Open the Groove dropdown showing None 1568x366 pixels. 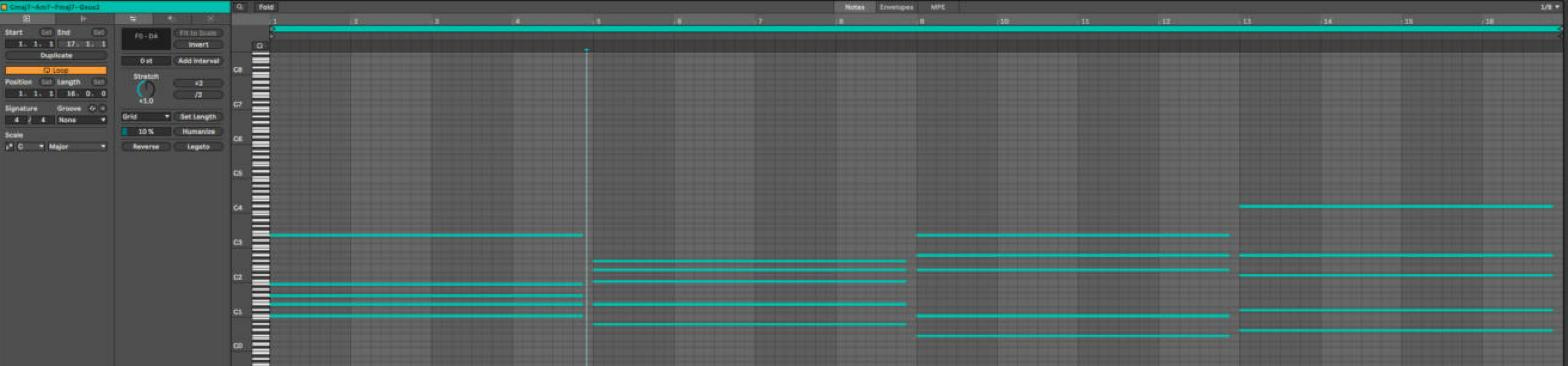pos(82,120)
